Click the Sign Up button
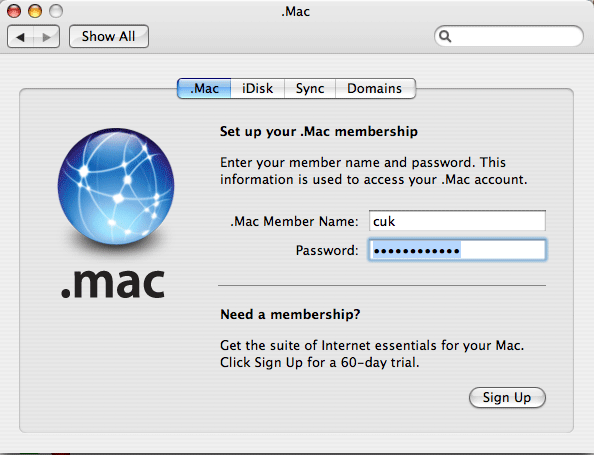This screenshot has width=594, height=455. click(507, 397)
